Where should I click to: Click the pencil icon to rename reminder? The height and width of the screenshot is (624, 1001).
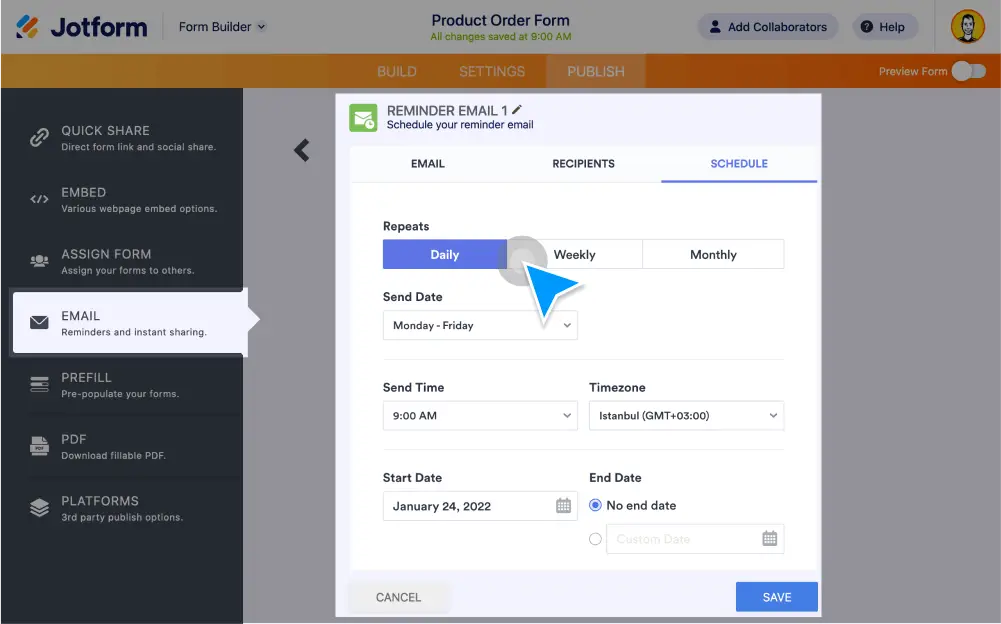point(517,110)
